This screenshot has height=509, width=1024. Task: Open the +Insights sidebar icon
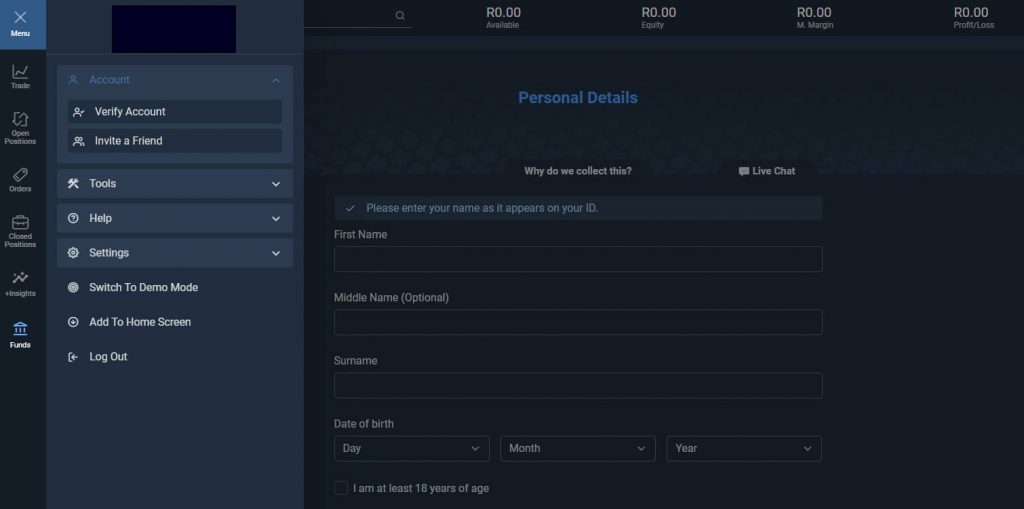click(x=20, y=277)
